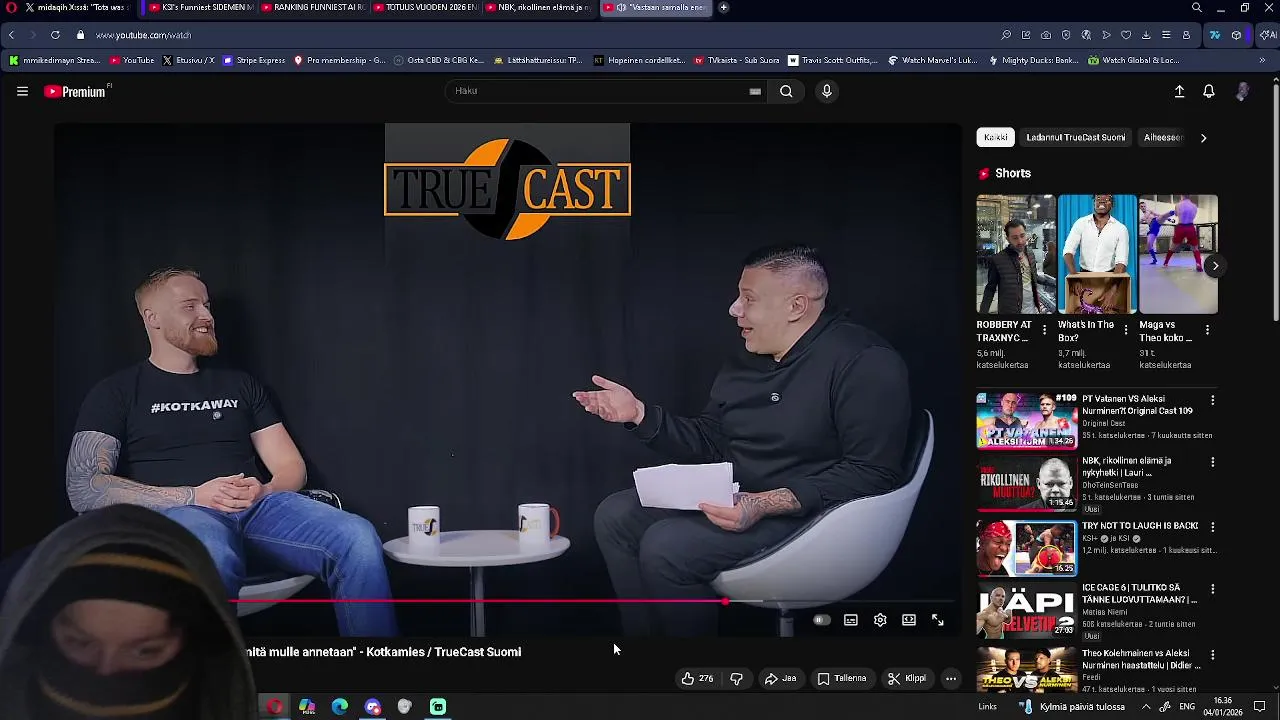The image size is (1280, 720).
Task: Open options for PT Vatanen VS Aleksi video
Action: 1212,400
